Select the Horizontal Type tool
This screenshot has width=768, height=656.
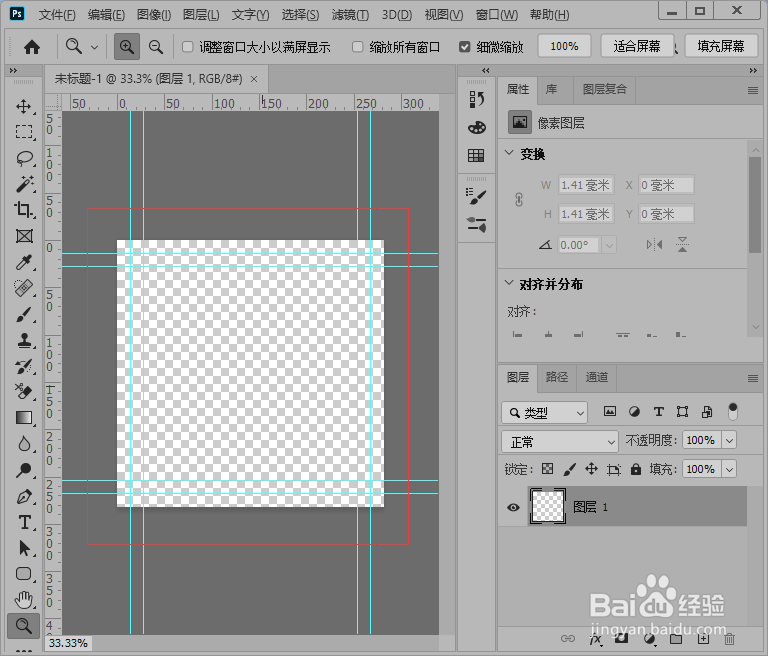pos(24,522)
